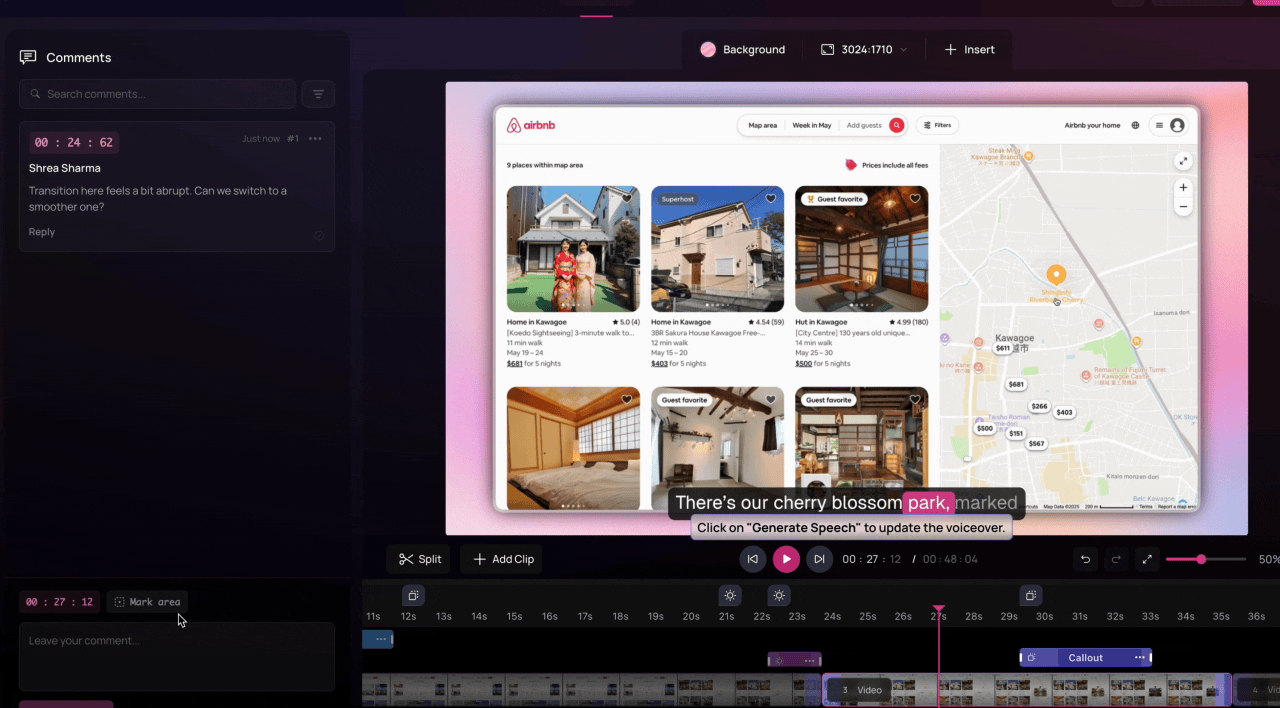The width and height of the screenshot is (1280, 708).
Task: Click the 24s tick on the time ruler
Action: tap(832, 616)
